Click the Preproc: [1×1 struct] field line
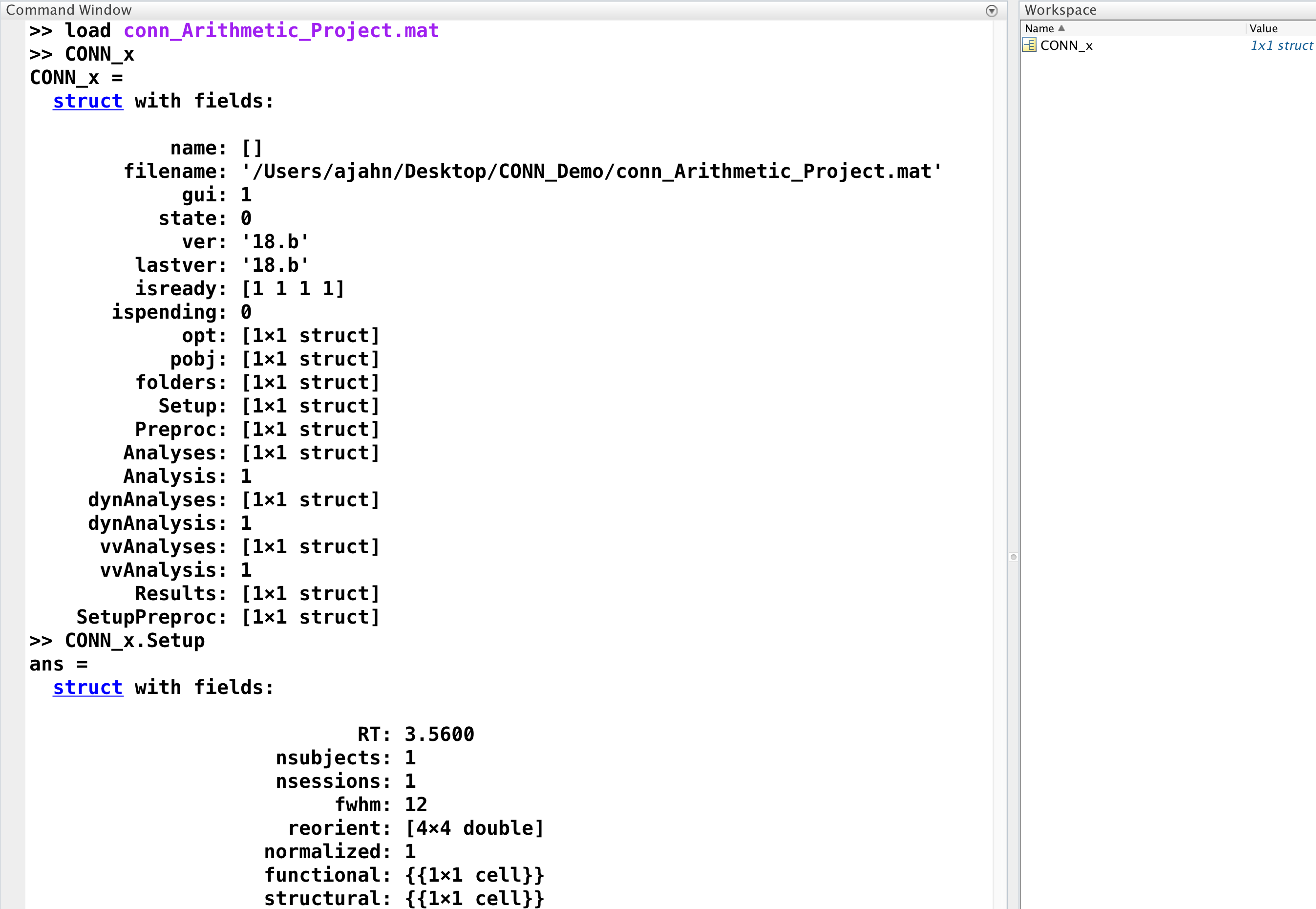The height and width of the screenshot is (909, 1316). pos(257,430)
